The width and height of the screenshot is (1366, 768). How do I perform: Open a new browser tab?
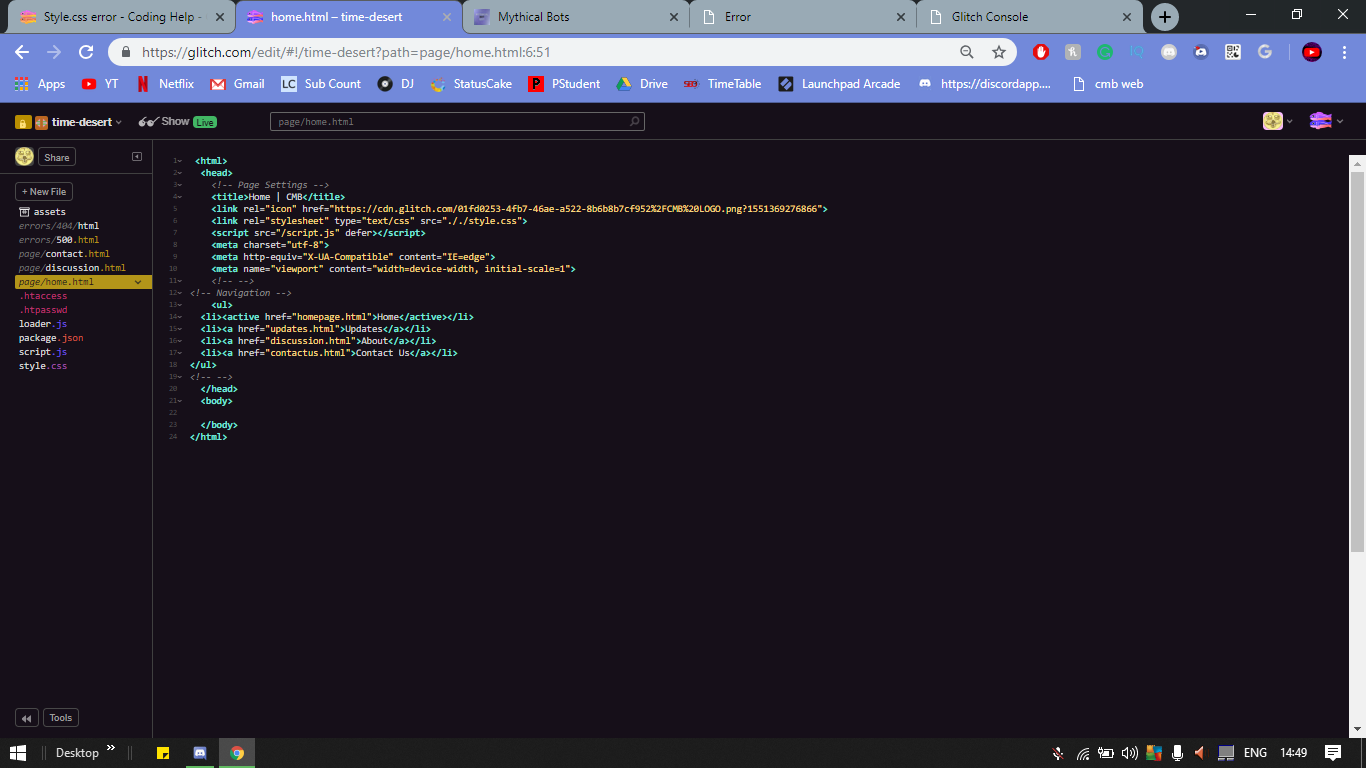pos(1165,17)
